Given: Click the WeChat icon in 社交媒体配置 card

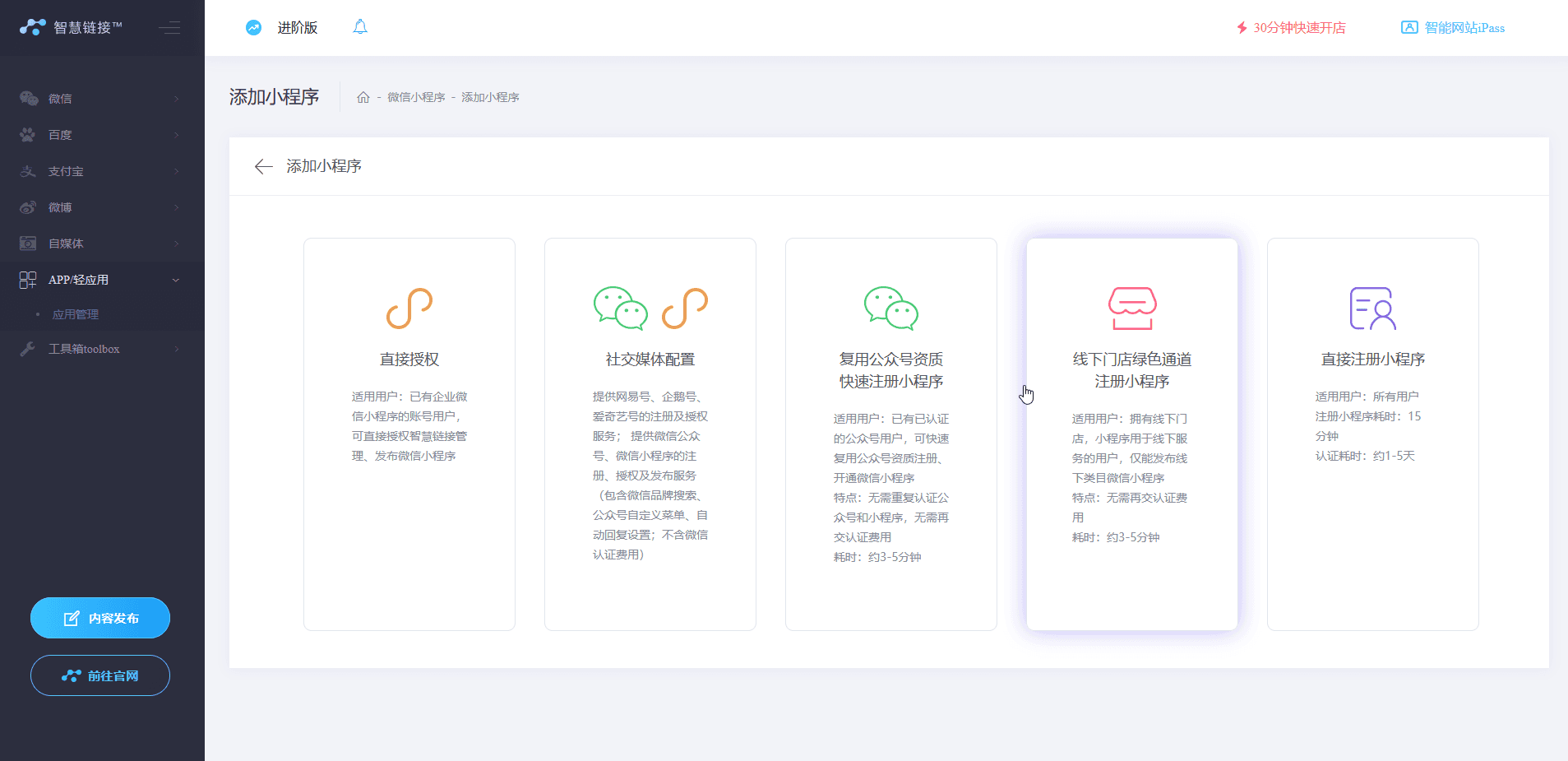Looking at the screenshot, I should (x=621, y=309).
